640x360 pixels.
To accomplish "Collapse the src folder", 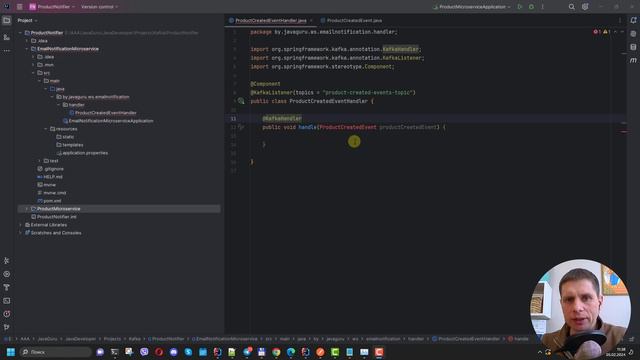I will [x=33, y=73].
